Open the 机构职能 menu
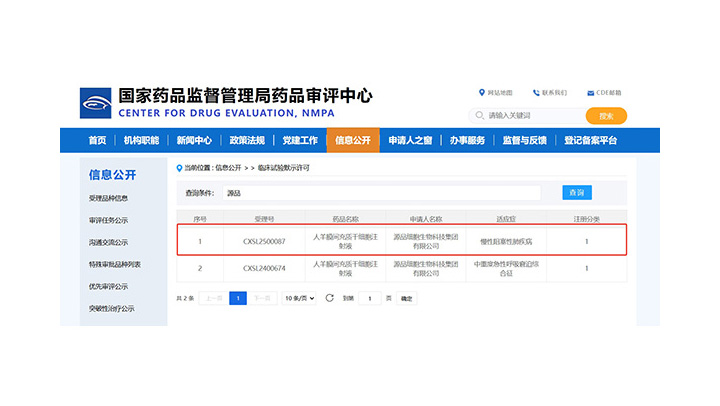 coord(141,140)
